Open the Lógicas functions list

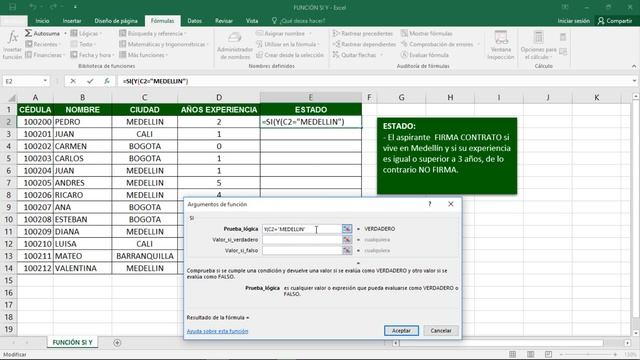(86, 33)
